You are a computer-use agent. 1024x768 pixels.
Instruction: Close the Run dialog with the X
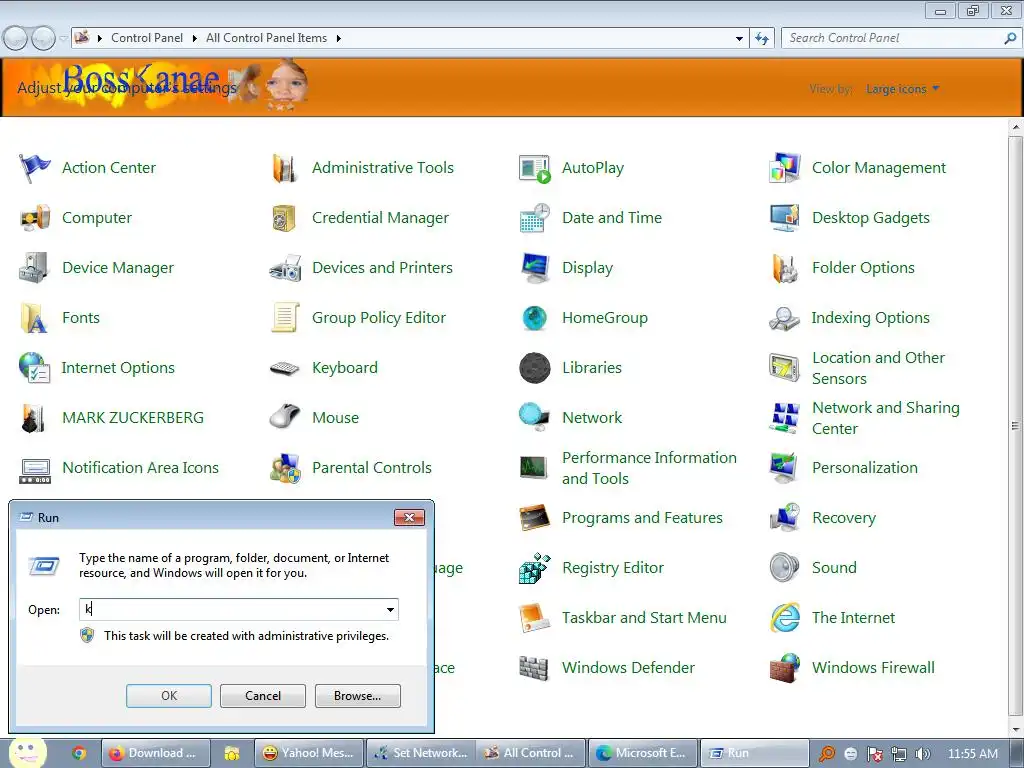click(409, 517)
